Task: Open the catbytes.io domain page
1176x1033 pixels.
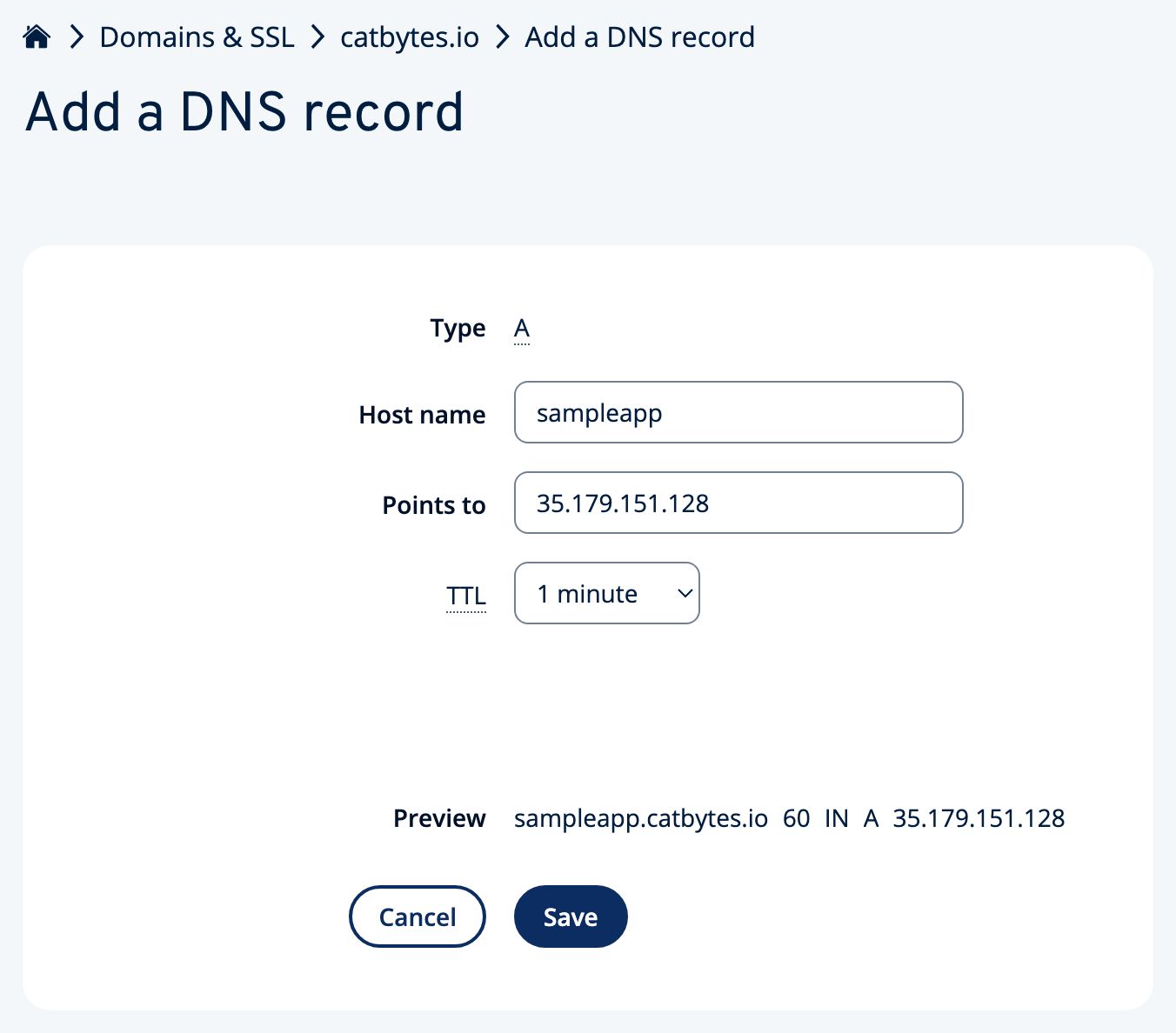Action: coord(409,37)
